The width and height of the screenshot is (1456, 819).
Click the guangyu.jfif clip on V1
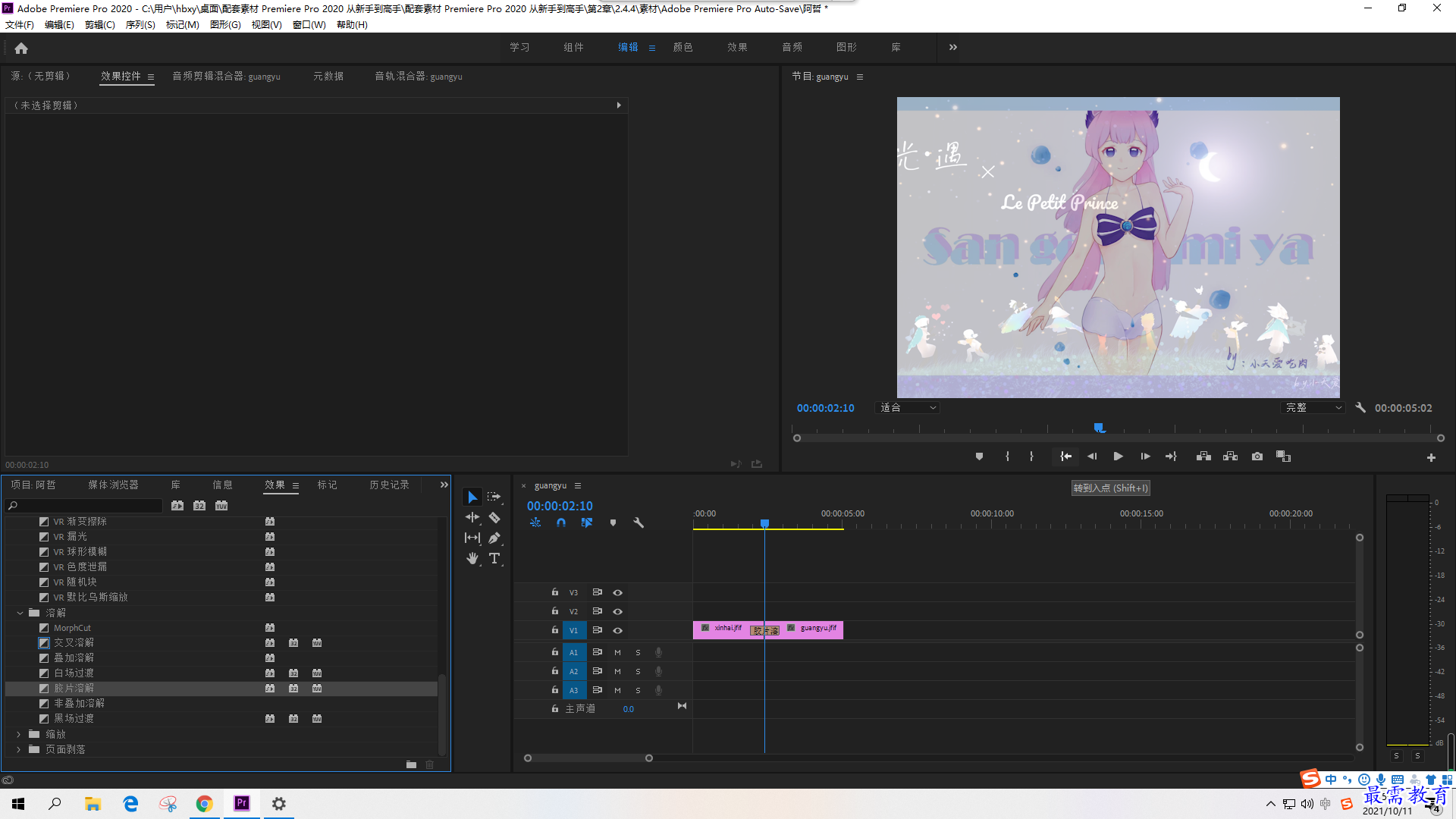[812, 629]
